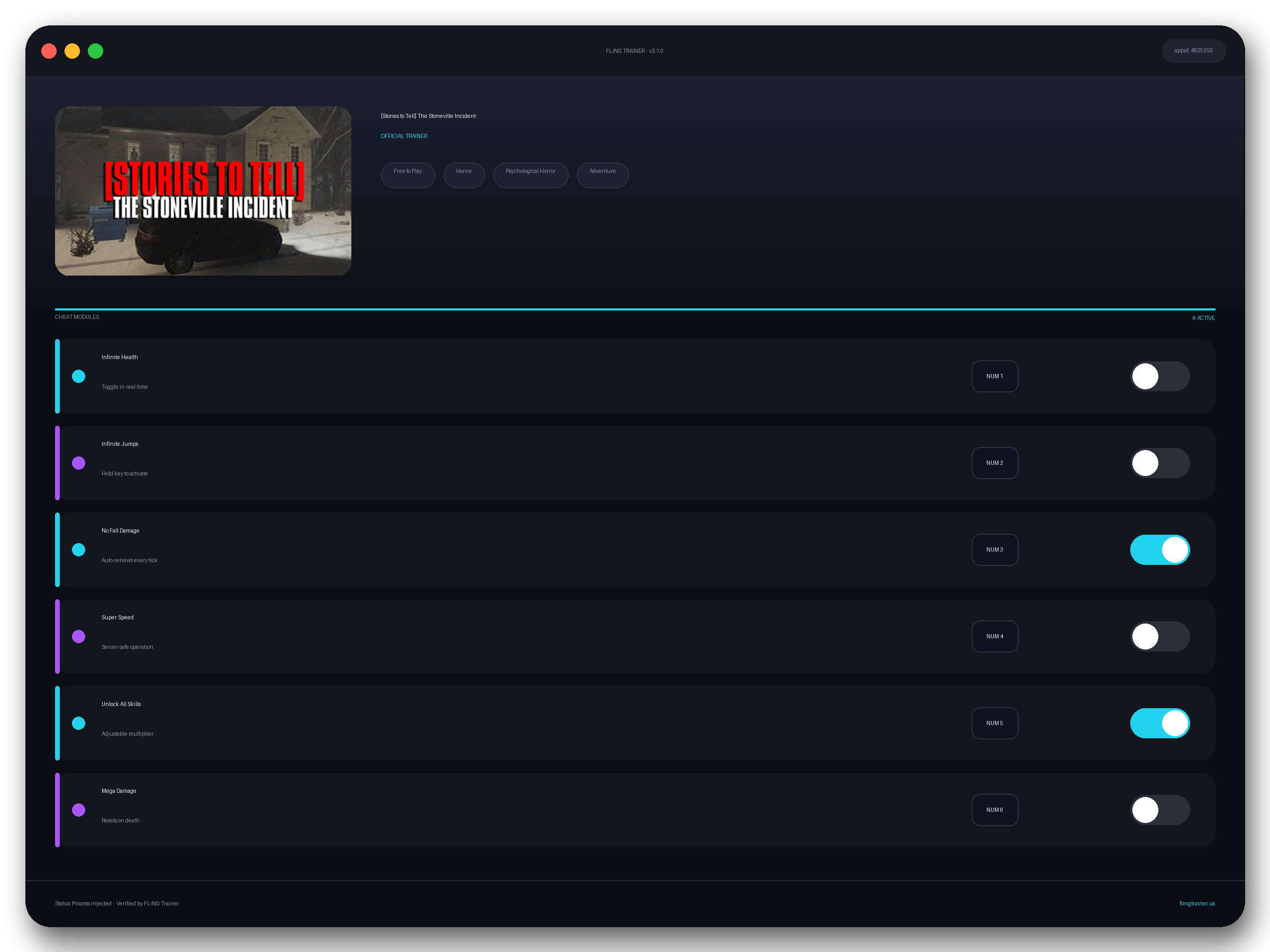Click the Psychological Horror tag

click(x=531, y=175)
